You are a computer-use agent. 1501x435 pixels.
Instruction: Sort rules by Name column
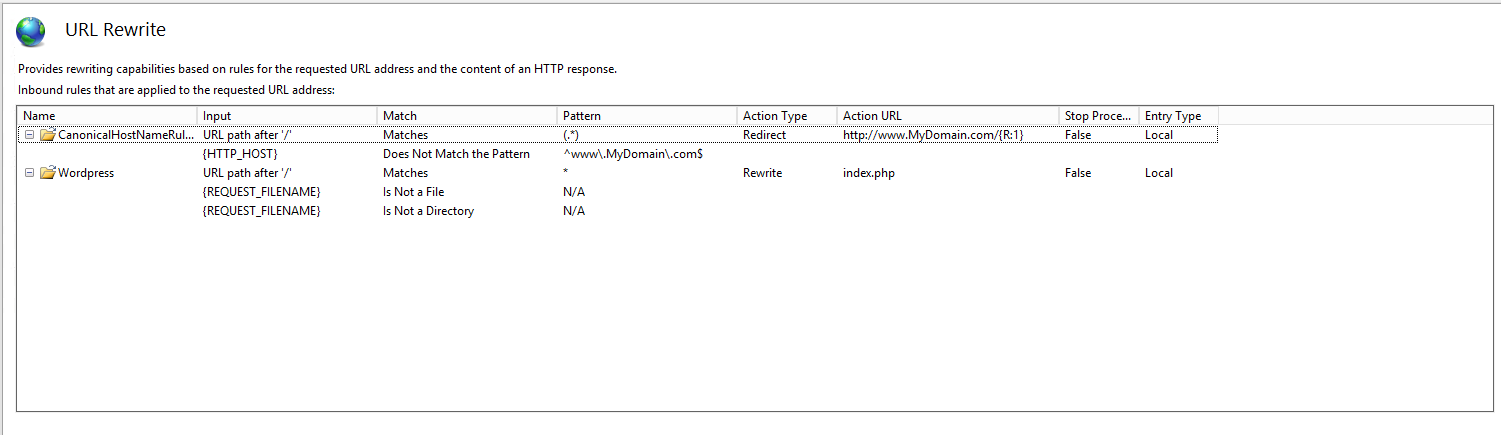pyautogui.click(x=107, y=116)
